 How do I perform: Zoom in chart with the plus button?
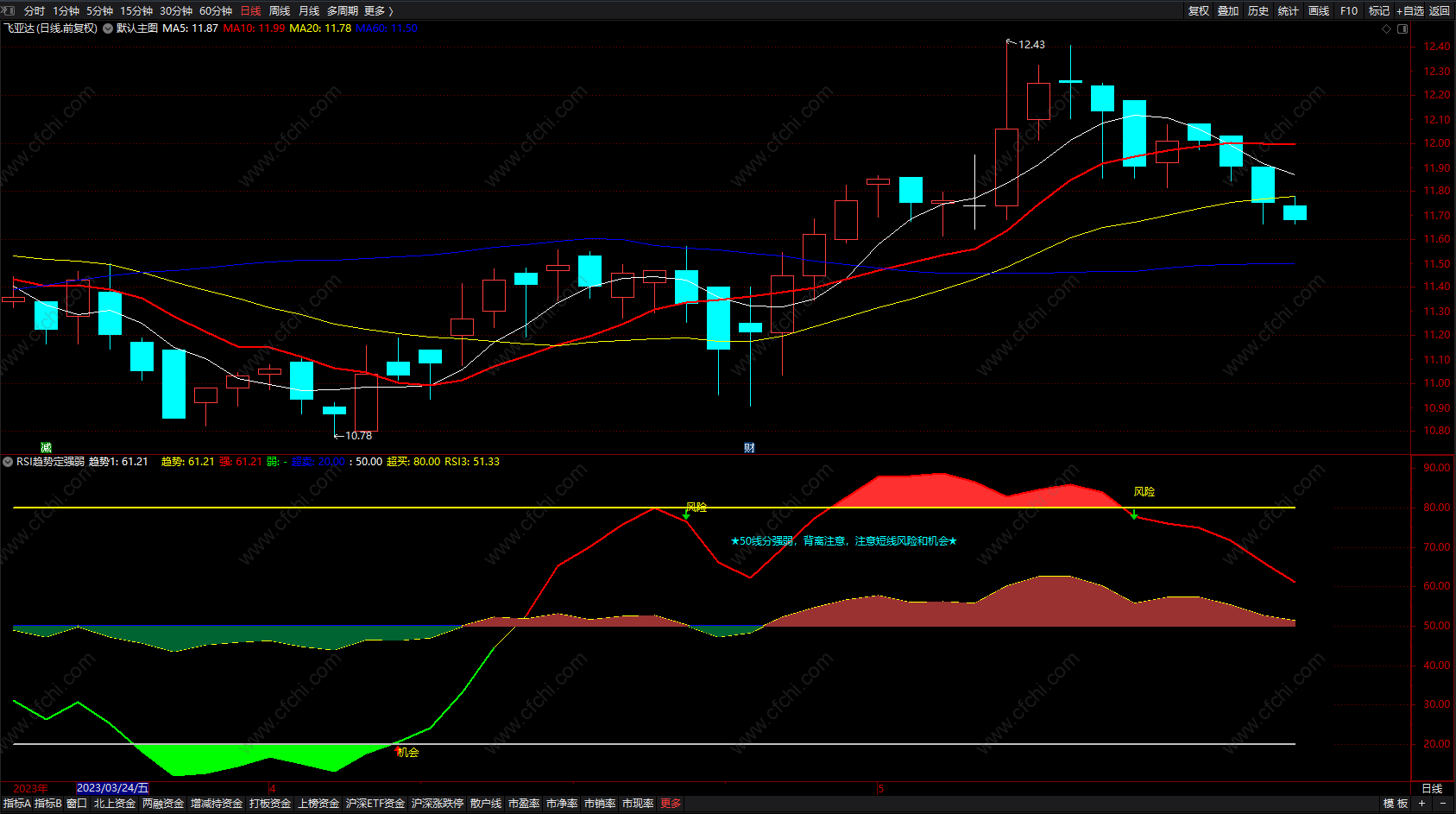[1421, 804]
